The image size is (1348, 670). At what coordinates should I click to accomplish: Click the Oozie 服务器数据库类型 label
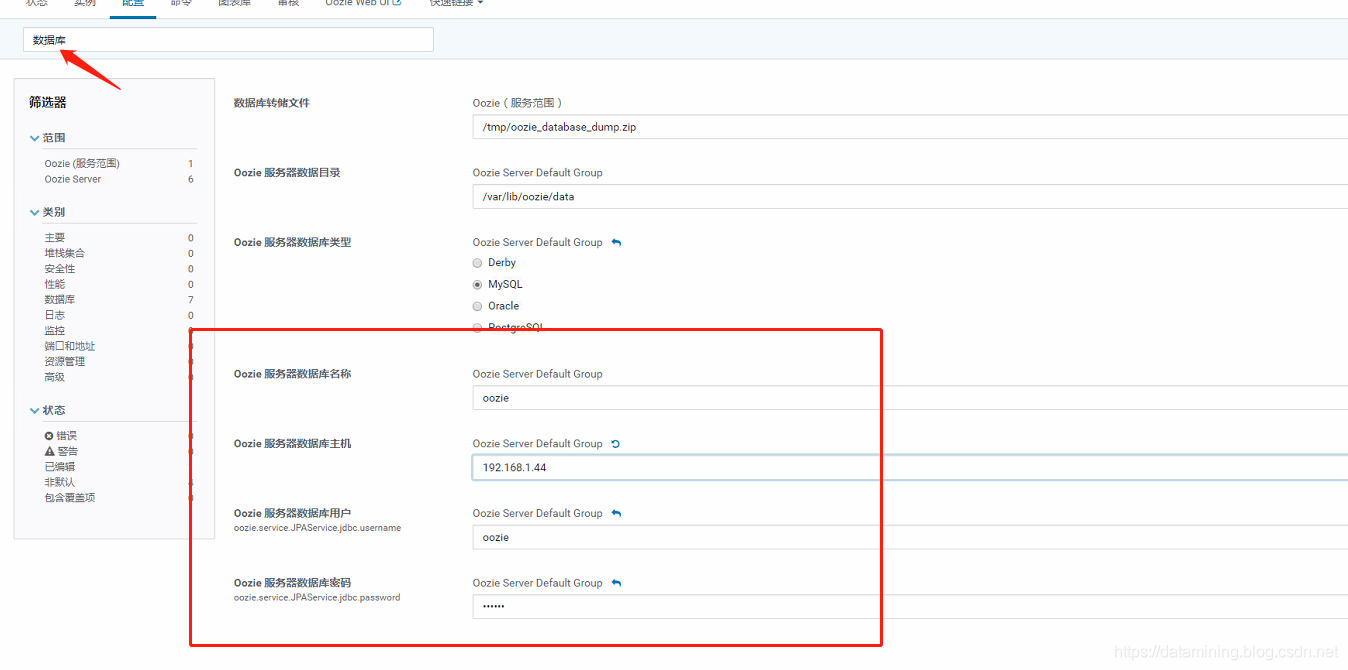coord(293,242)
